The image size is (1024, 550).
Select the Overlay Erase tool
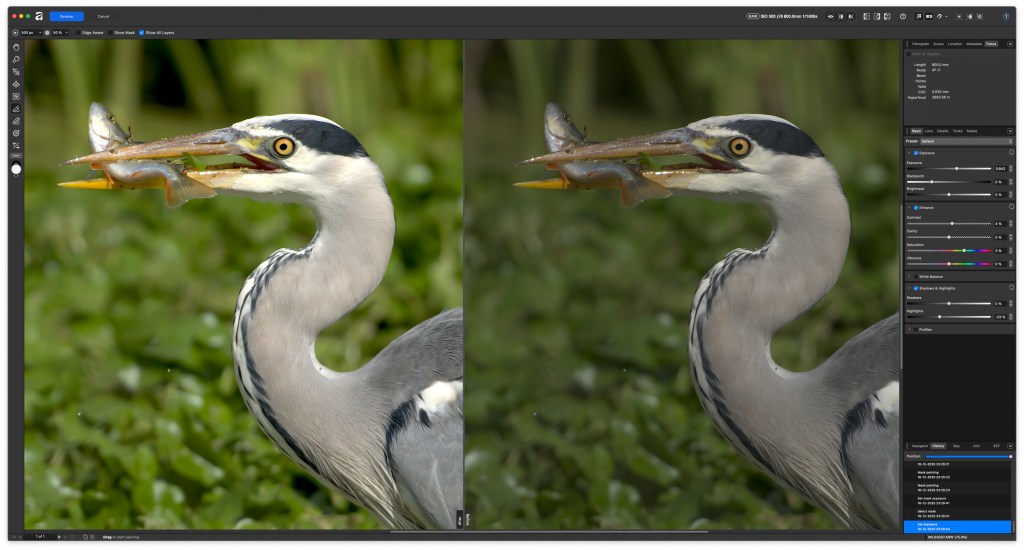pos(16,121)
